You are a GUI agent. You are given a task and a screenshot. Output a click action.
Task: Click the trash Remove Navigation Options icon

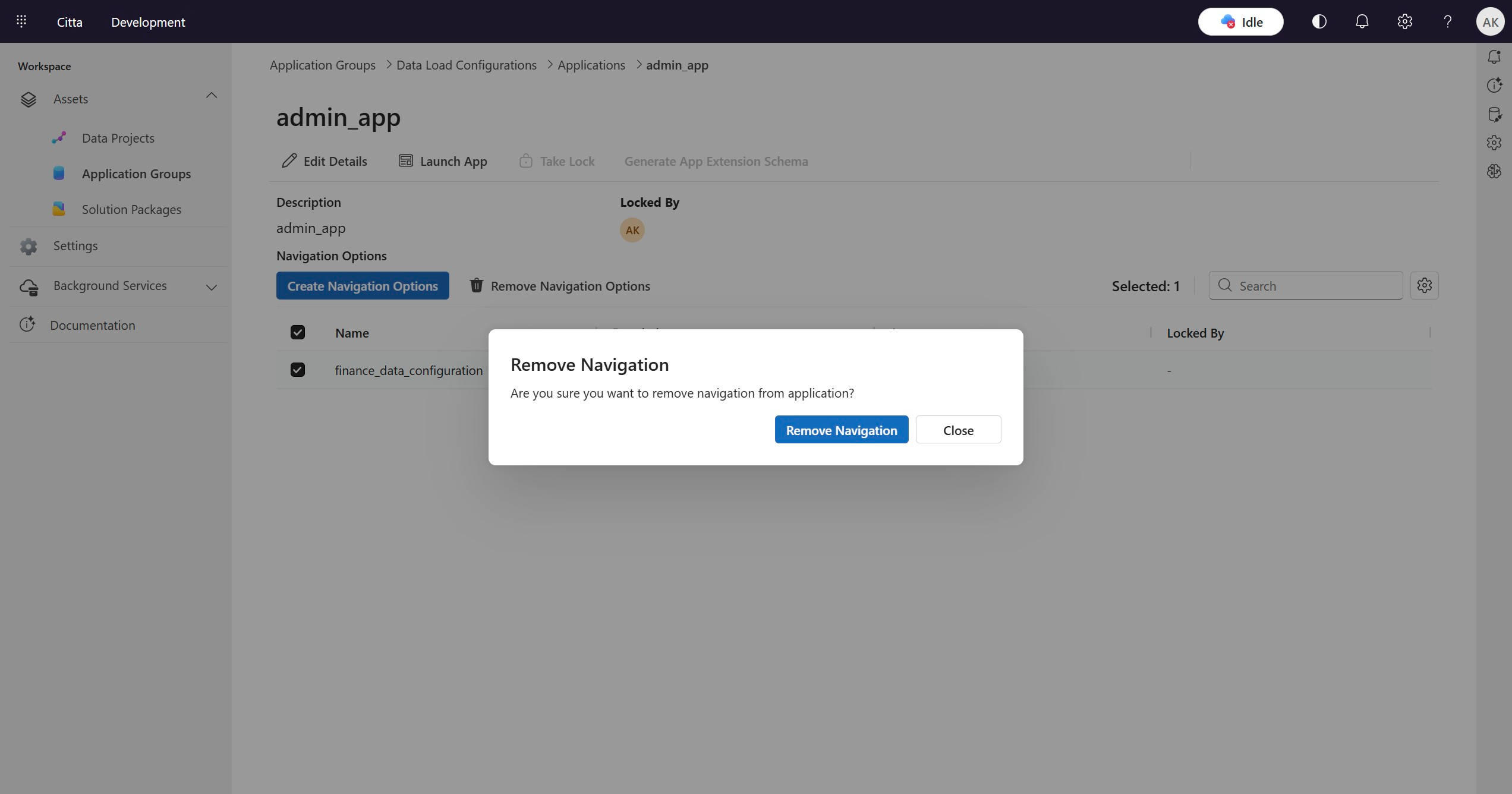pyautogui.click(x=476, y=286)
